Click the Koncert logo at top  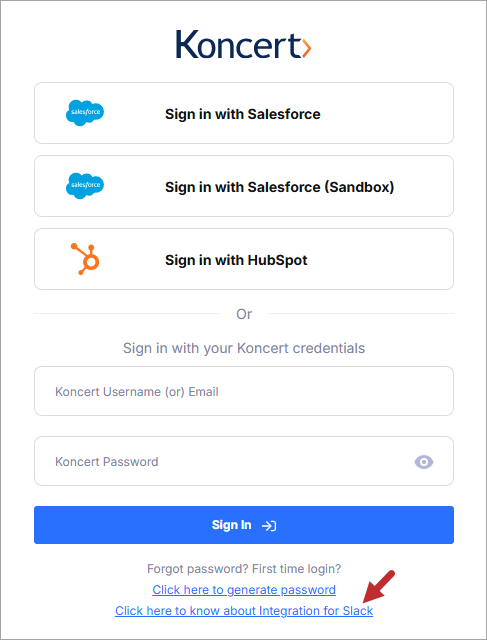[244, 44]
